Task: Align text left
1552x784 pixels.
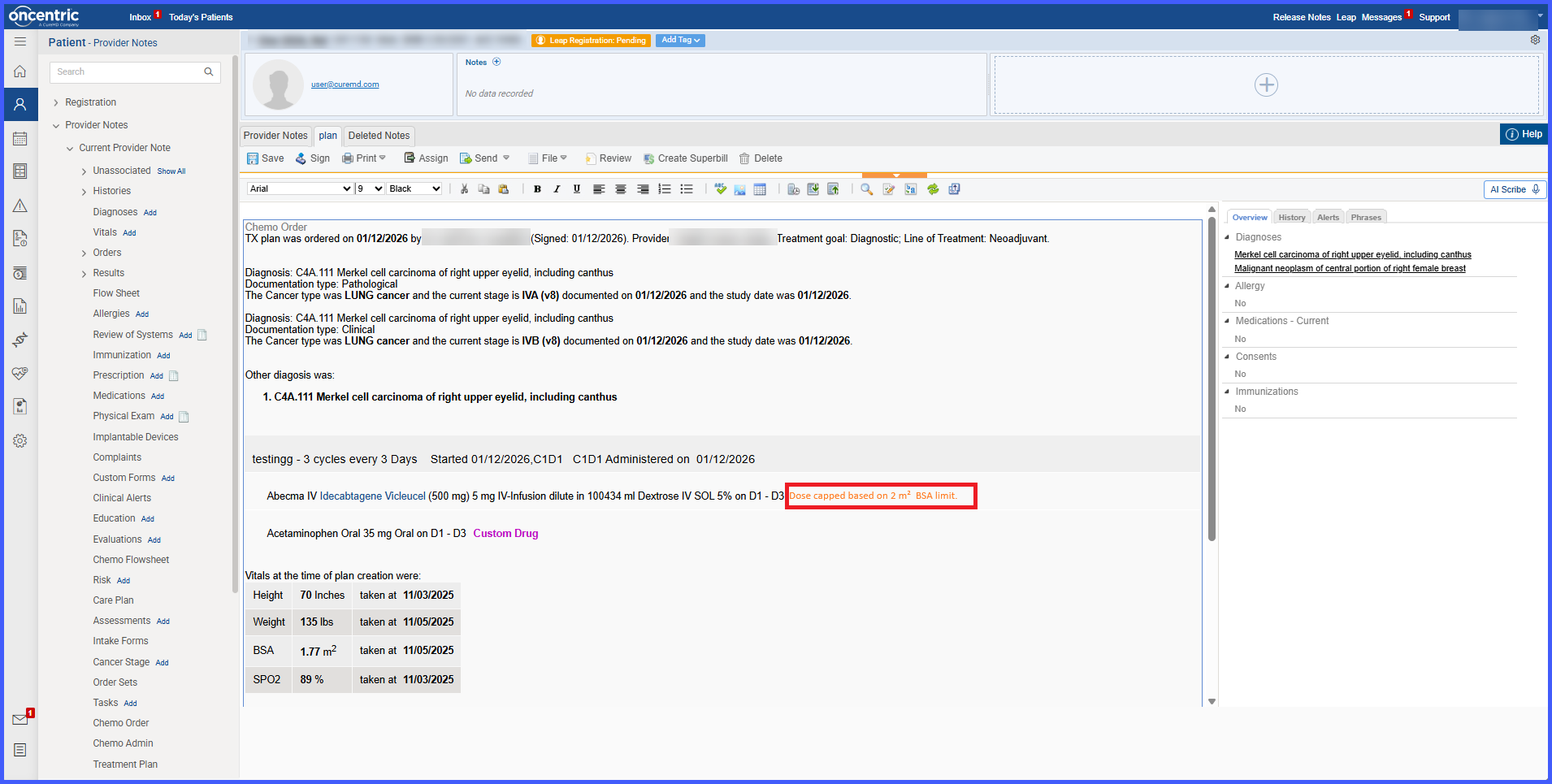Action: pyautogui.click(x=599, y=189)
